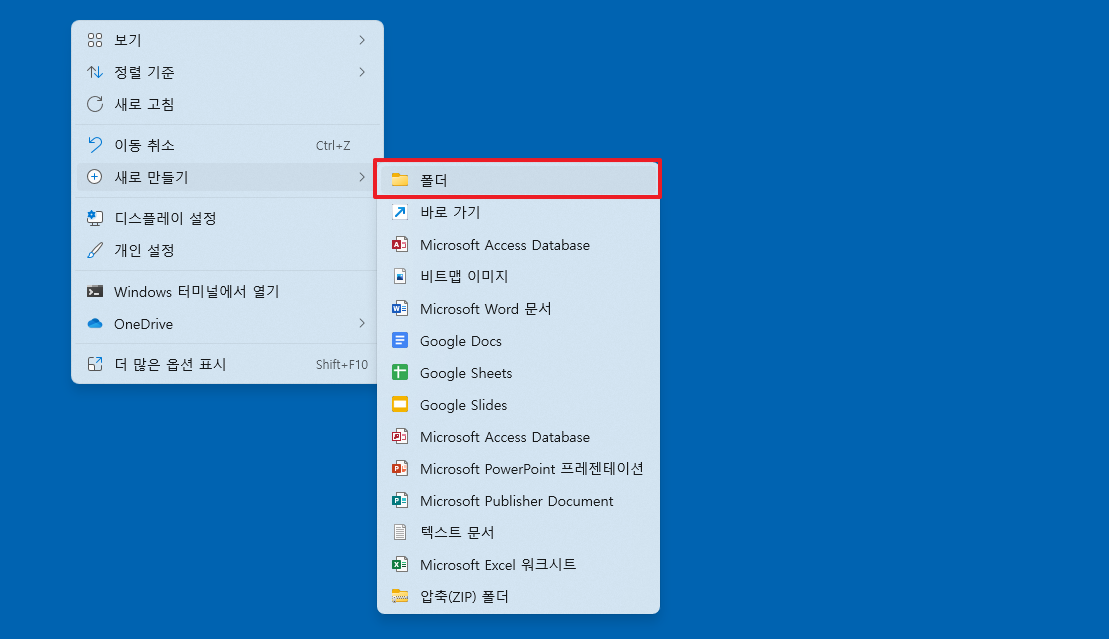Click the yellow 폴더 folder icon
Screen dimensions: 1109x639
pyautogui.click(x=400, y=180)
